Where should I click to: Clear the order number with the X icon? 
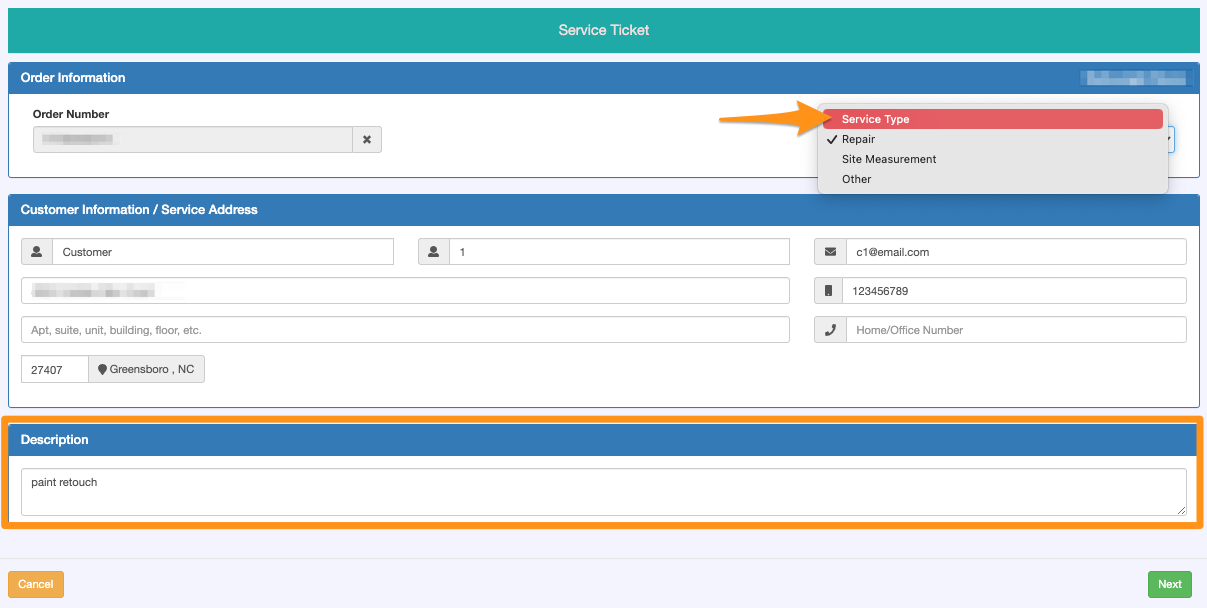367,140
